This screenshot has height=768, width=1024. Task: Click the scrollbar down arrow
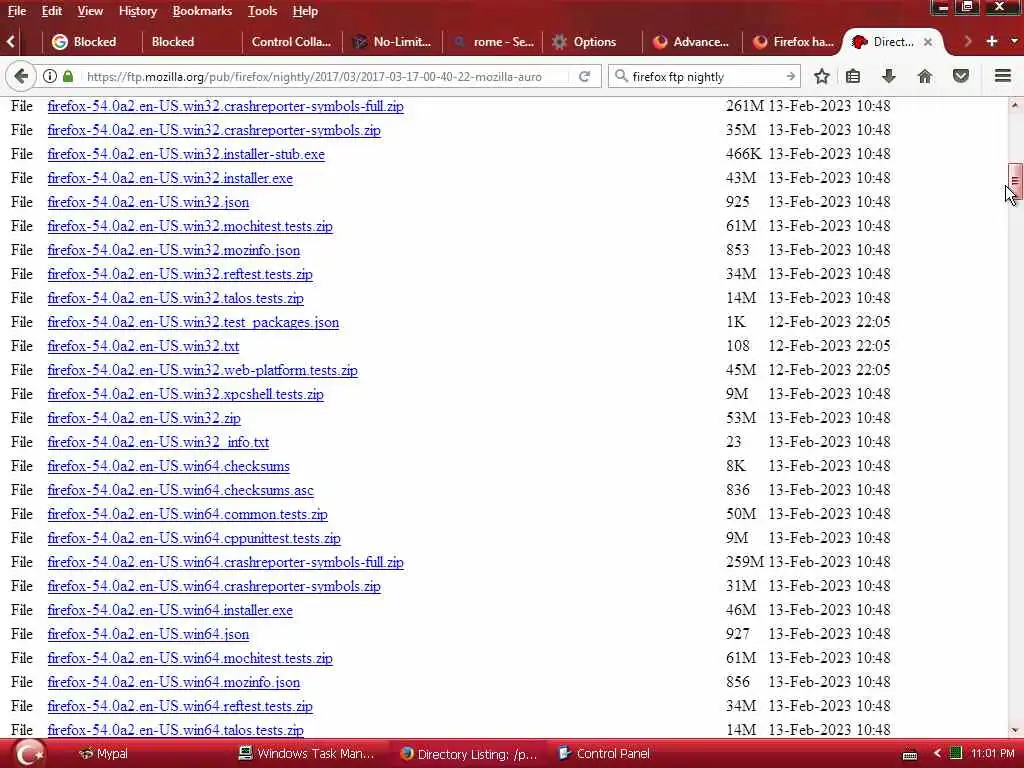(1015, 730)
